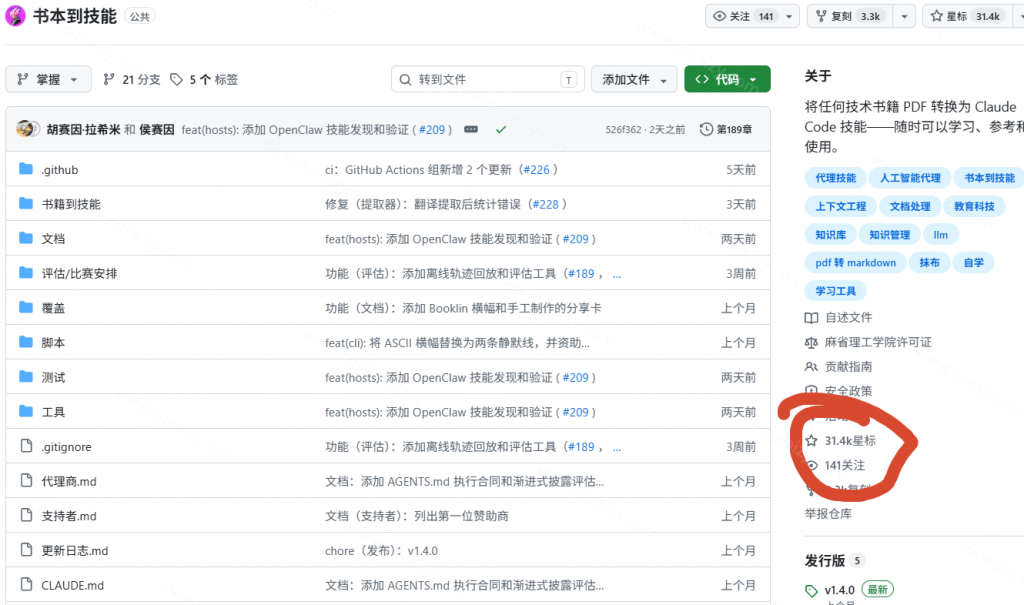Open pull request #228 link
Image resolution: width=1024 pixels, height=605 pixels.
click(545, 204)
